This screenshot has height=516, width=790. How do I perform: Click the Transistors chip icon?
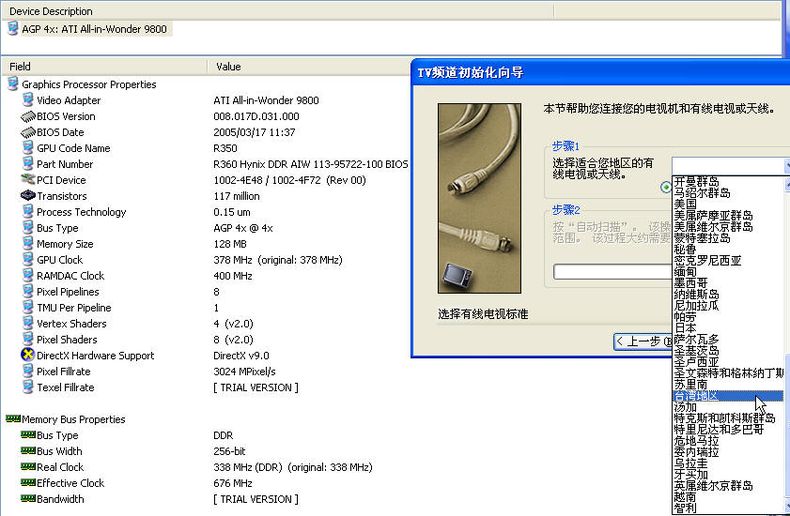point(28,196)
